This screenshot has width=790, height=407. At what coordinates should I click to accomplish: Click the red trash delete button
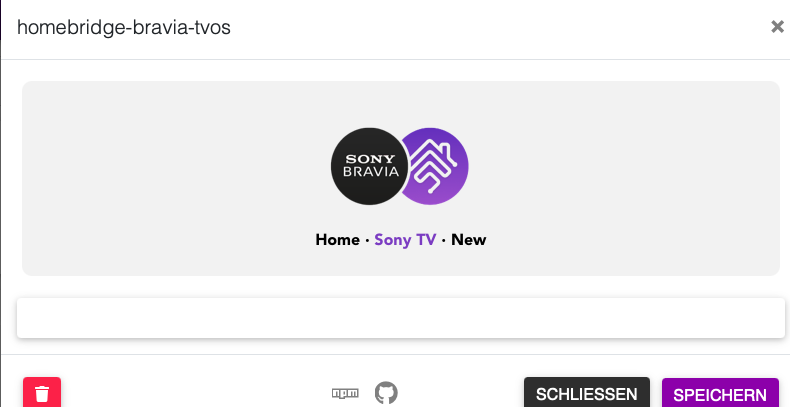tap(42, 392)
